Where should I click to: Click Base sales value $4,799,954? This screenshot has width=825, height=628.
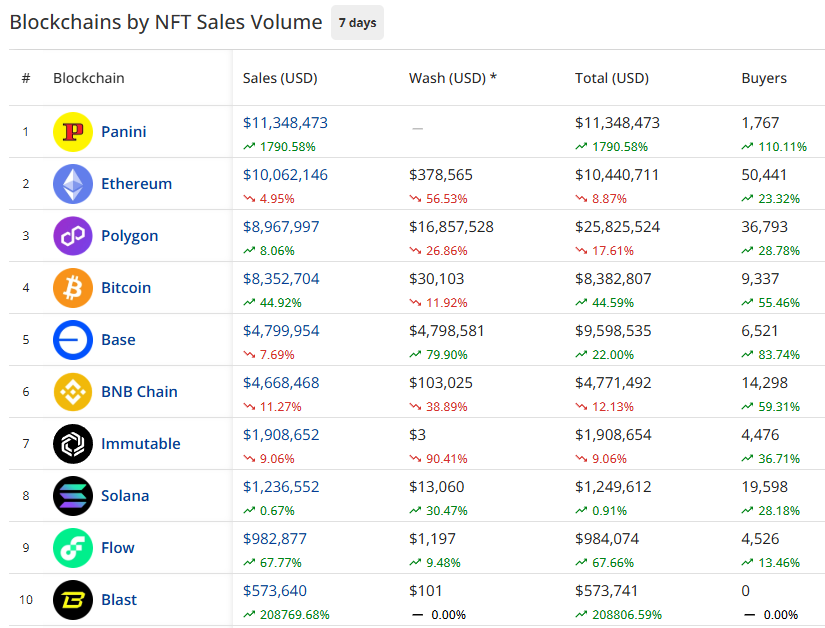[281, 331]
